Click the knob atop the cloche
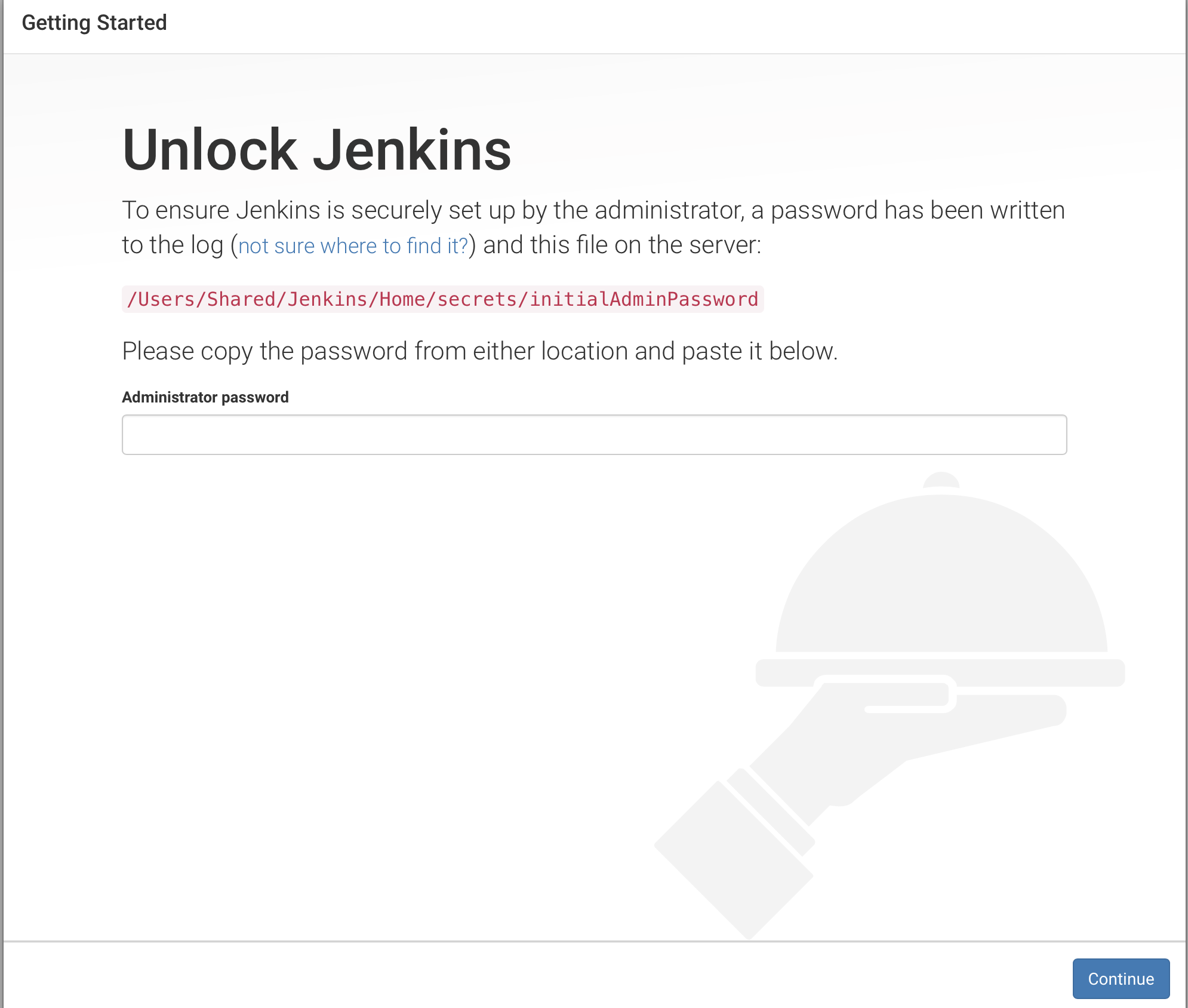1188x1008 pixels. pos(941,480)
